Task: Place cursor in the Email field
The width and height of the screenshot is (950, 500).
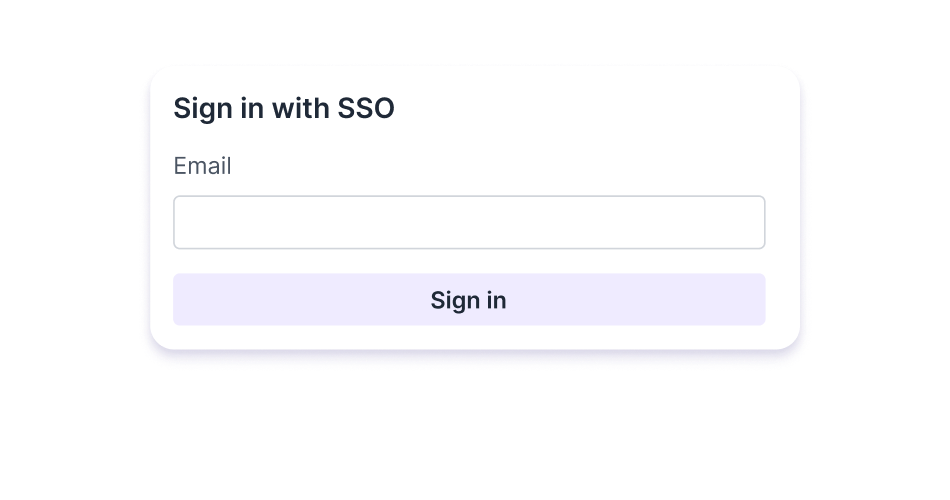Action: point(469,222)
